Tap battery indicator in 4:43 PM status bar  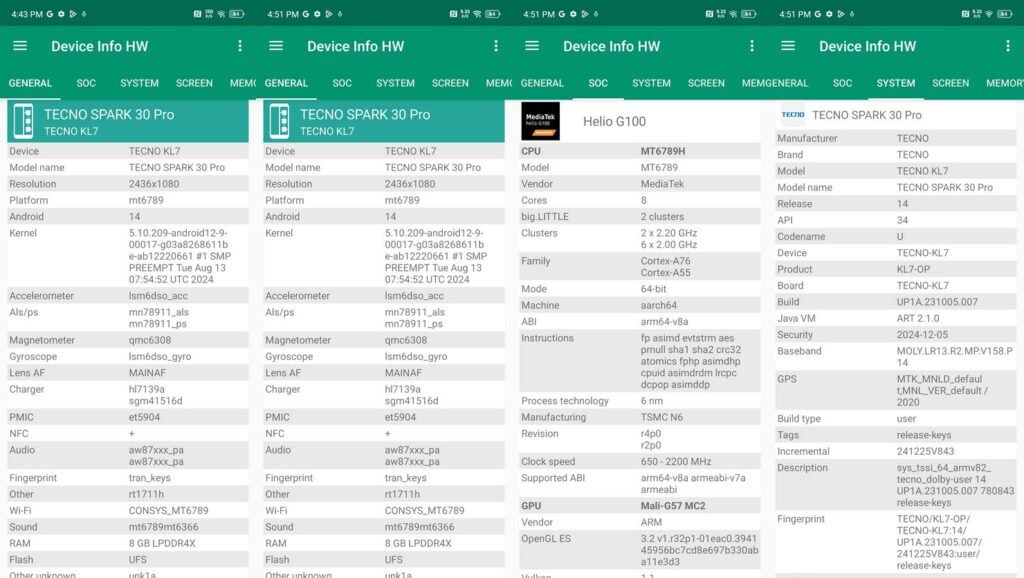coord(236,14)
